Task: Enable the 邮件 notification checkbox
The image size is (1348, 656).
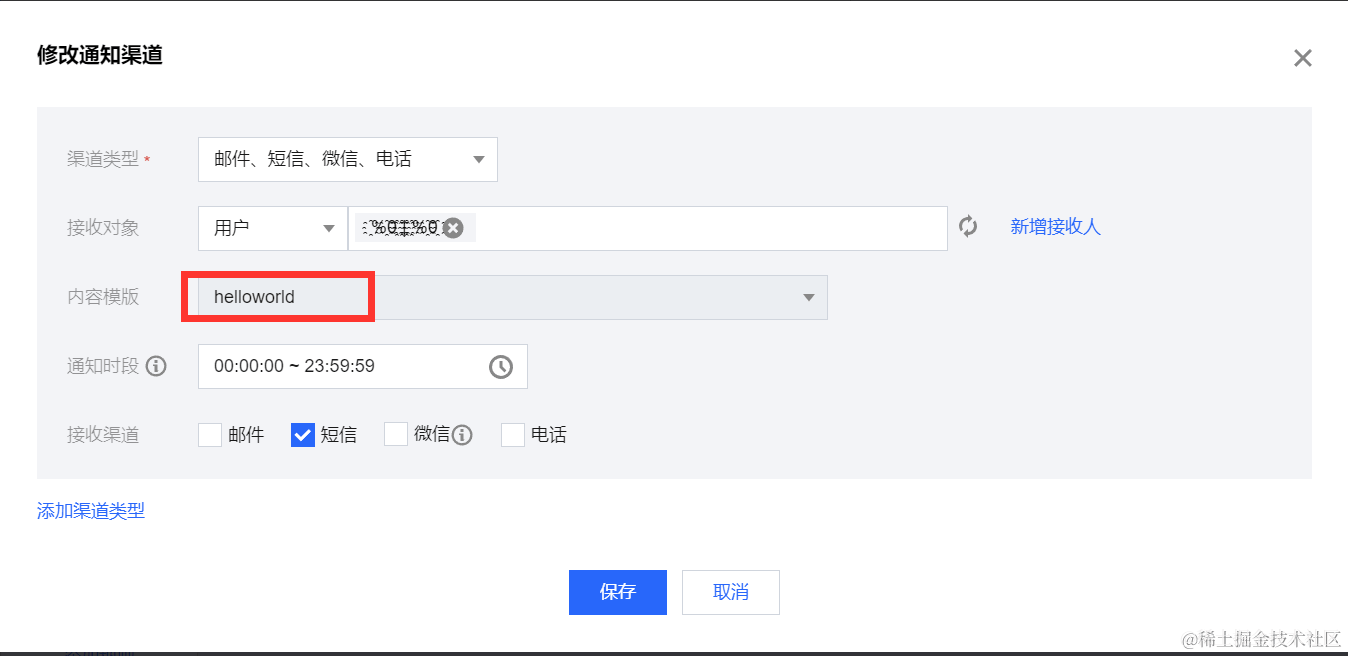Action: [209, 434]
